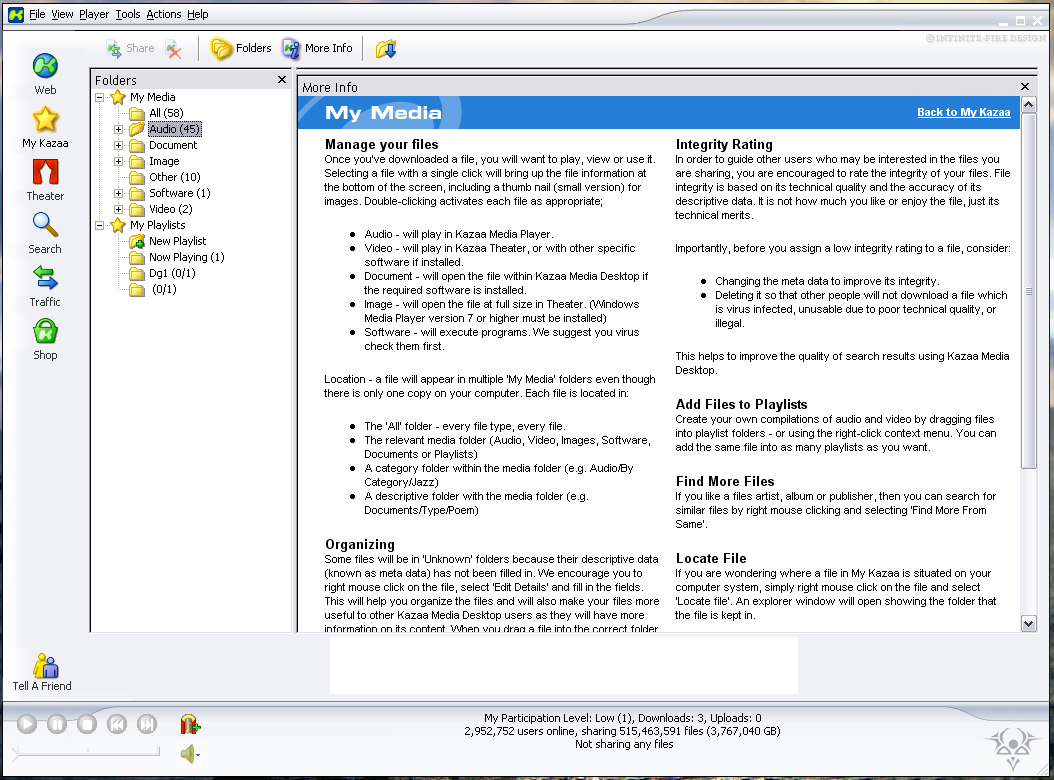Click the playback seek slider
The width and height of the screenshot is (1054, 780).
pyautogui.click(x=86, y=752)
